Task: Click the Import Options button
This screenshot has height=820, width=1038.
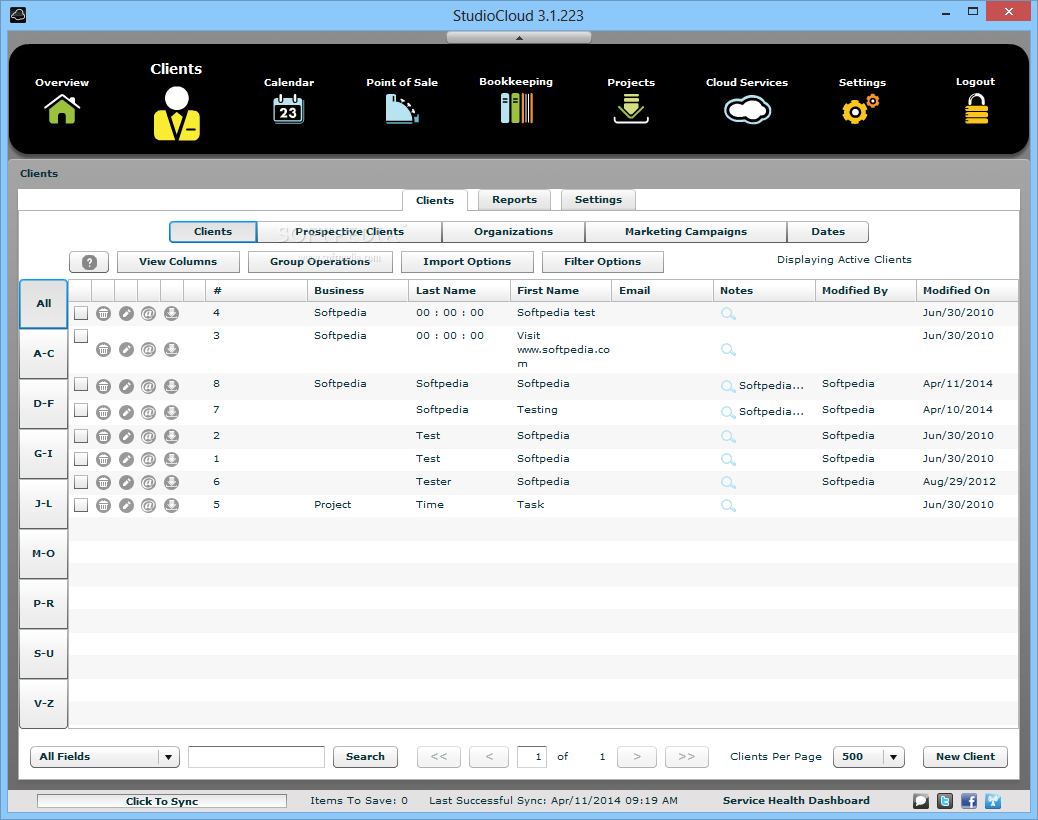Action: (x=467, y=262)
